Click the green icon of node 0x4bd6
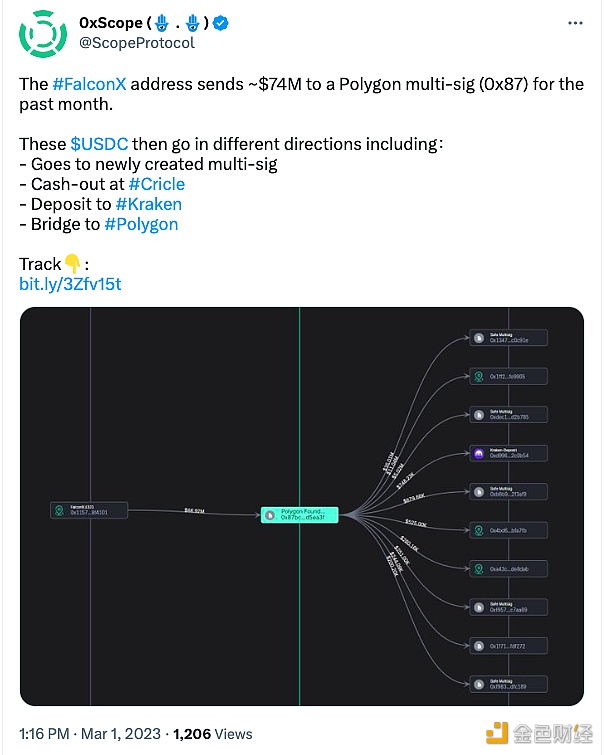604x755 pixels. tap(479, 530)
